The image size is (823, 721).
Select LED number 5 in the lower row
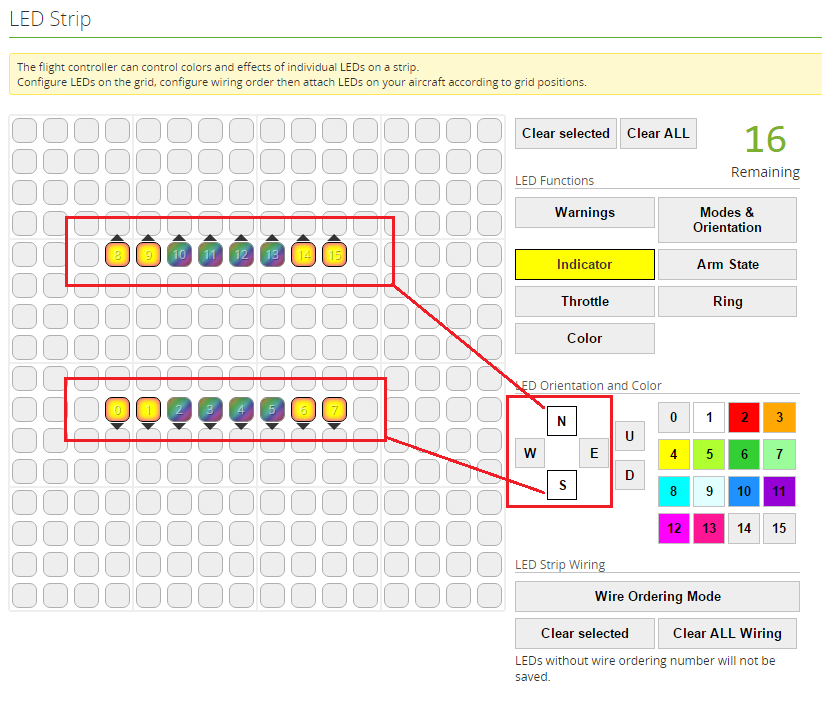pyautogui.click(x=272, y=409)
